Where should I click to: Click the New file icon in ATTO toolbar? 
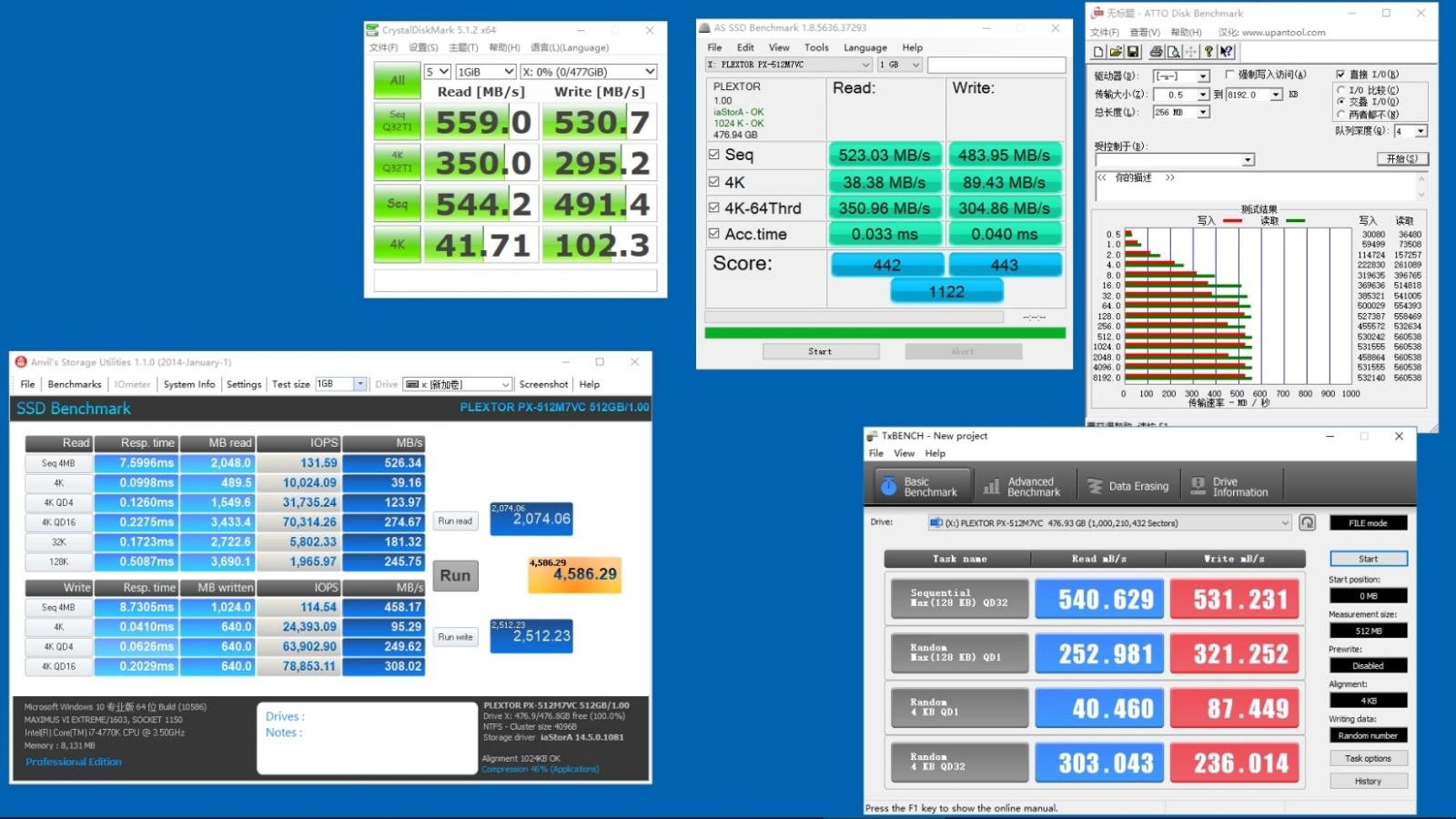pos(1099,52)
